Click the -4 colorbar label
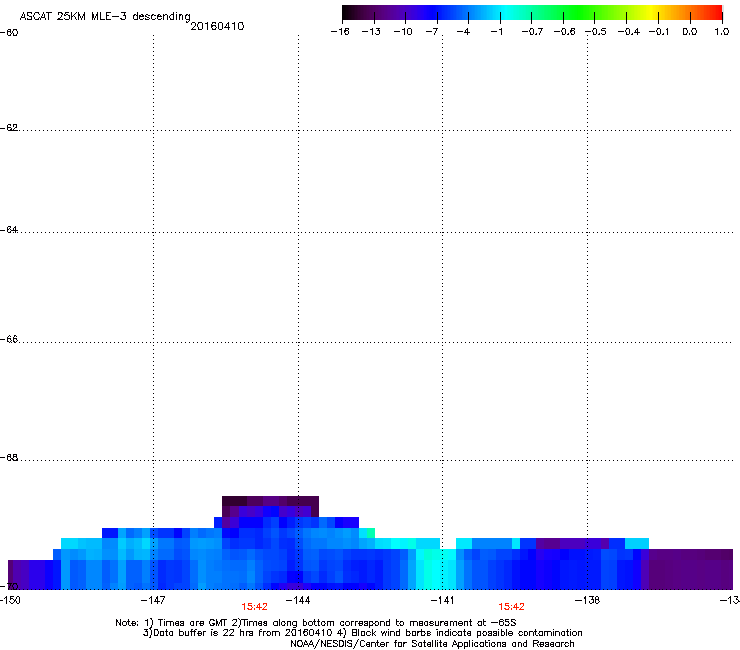This screenshot has height=650, width=740. (463, 32)
